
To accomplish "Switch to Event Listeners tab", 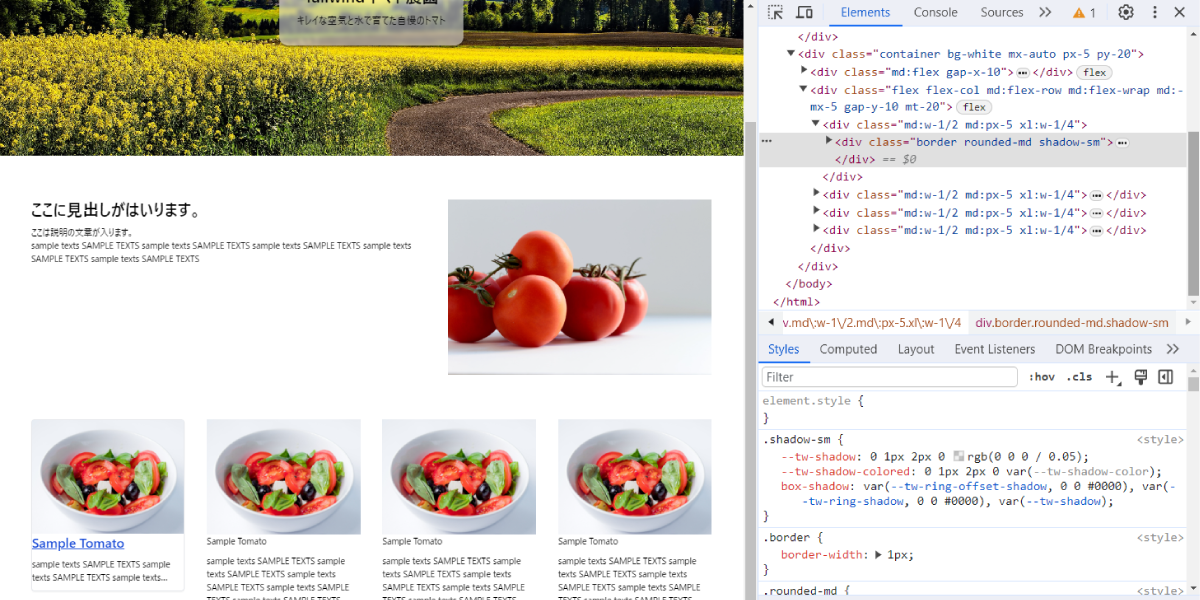I will pyautogui.click(x=994, y=349).
